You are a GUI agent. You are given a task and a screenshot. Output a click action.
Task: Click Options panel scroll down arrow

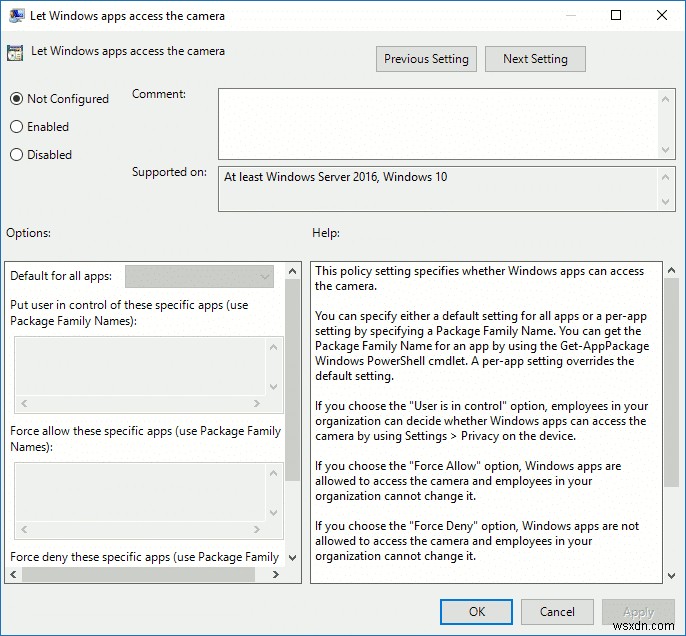293,558
